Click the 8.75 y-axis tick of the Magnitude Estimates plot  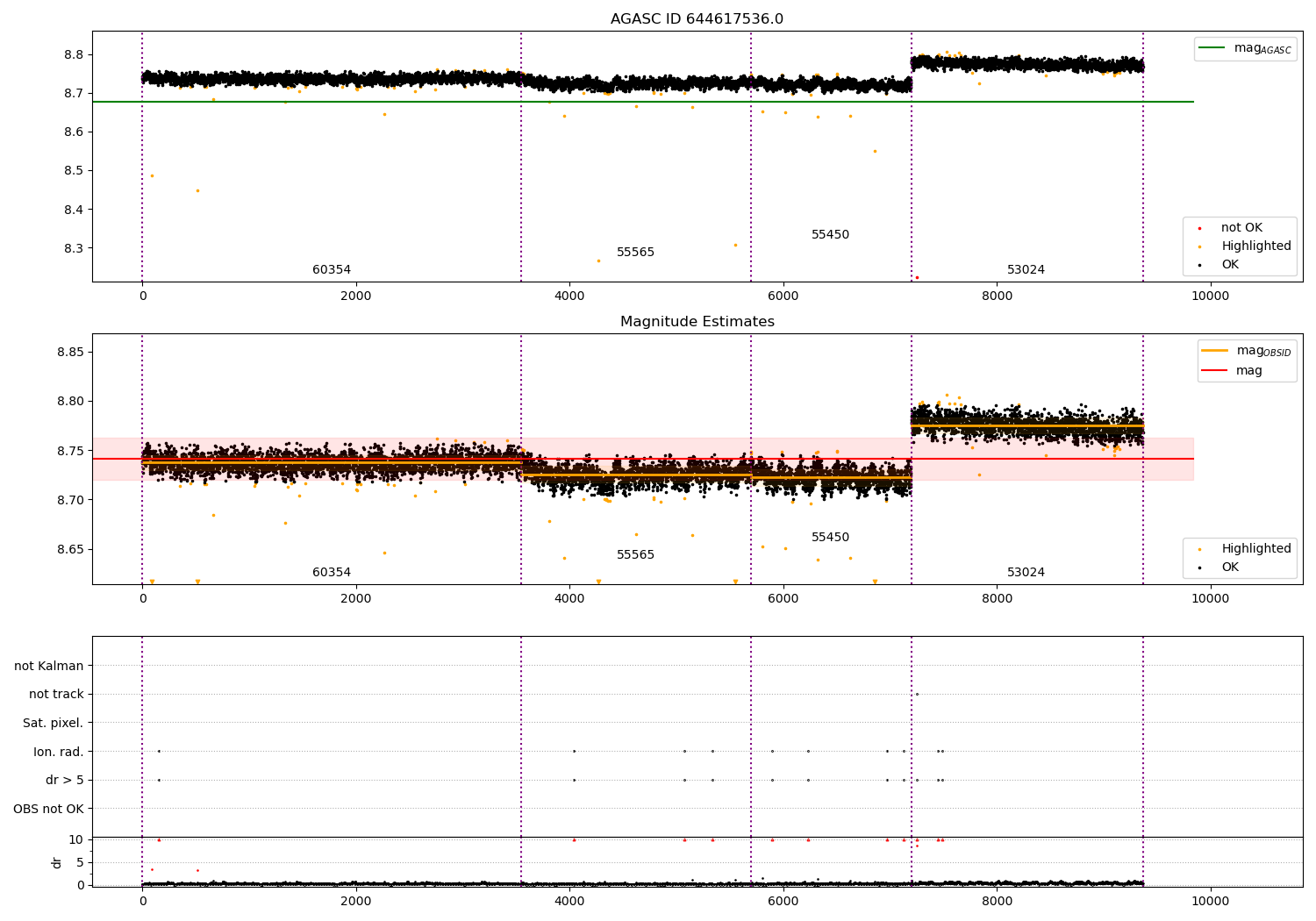click(x=69, y=451)
